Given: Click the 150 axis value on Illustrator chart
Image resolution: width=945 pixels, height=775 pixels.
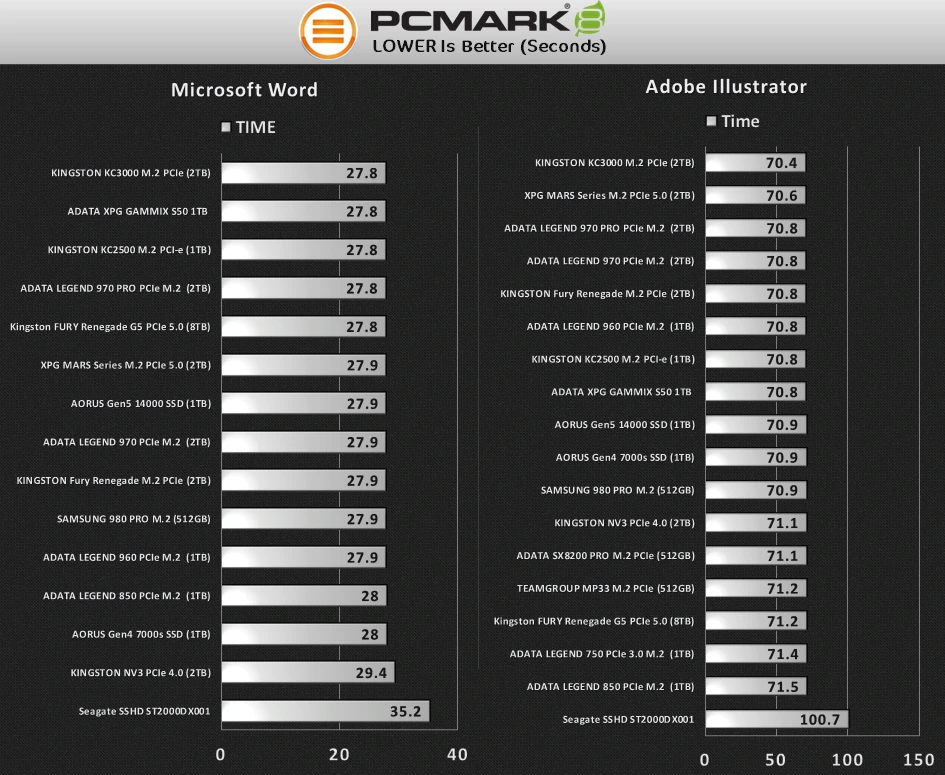Looking at the screenshot, I should (919, 759).
